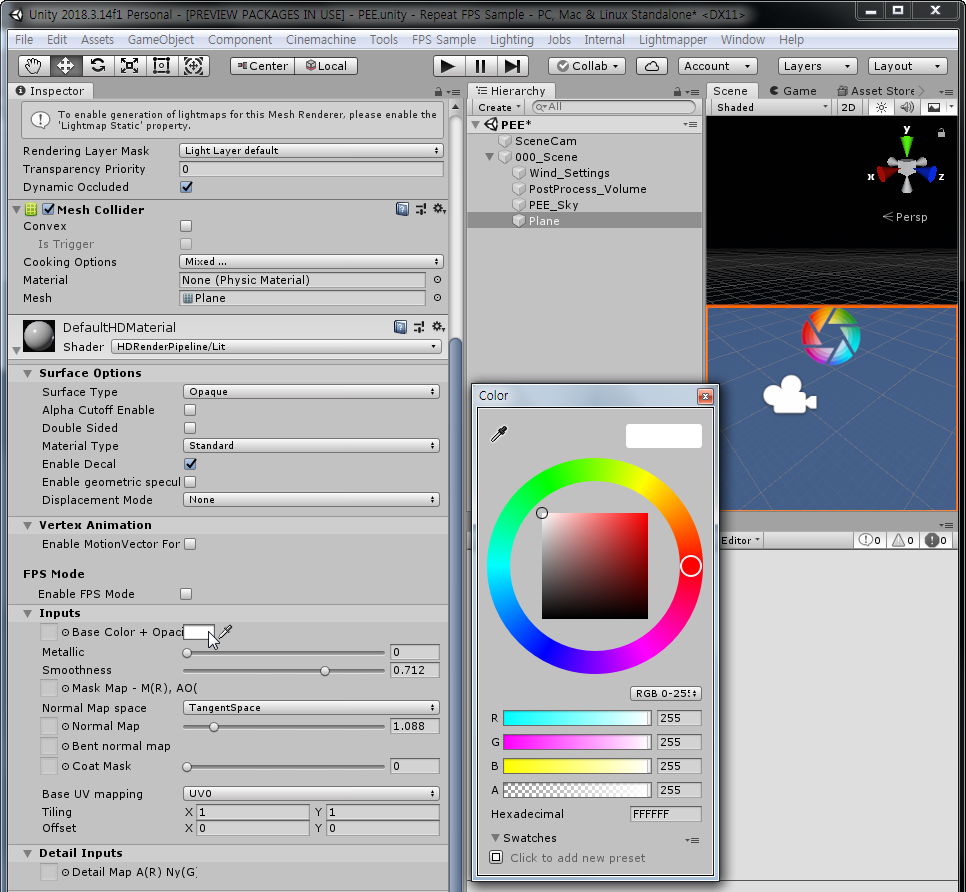
Task: Open Displacement Mode dropdown
Action: [x=311, y=500]
